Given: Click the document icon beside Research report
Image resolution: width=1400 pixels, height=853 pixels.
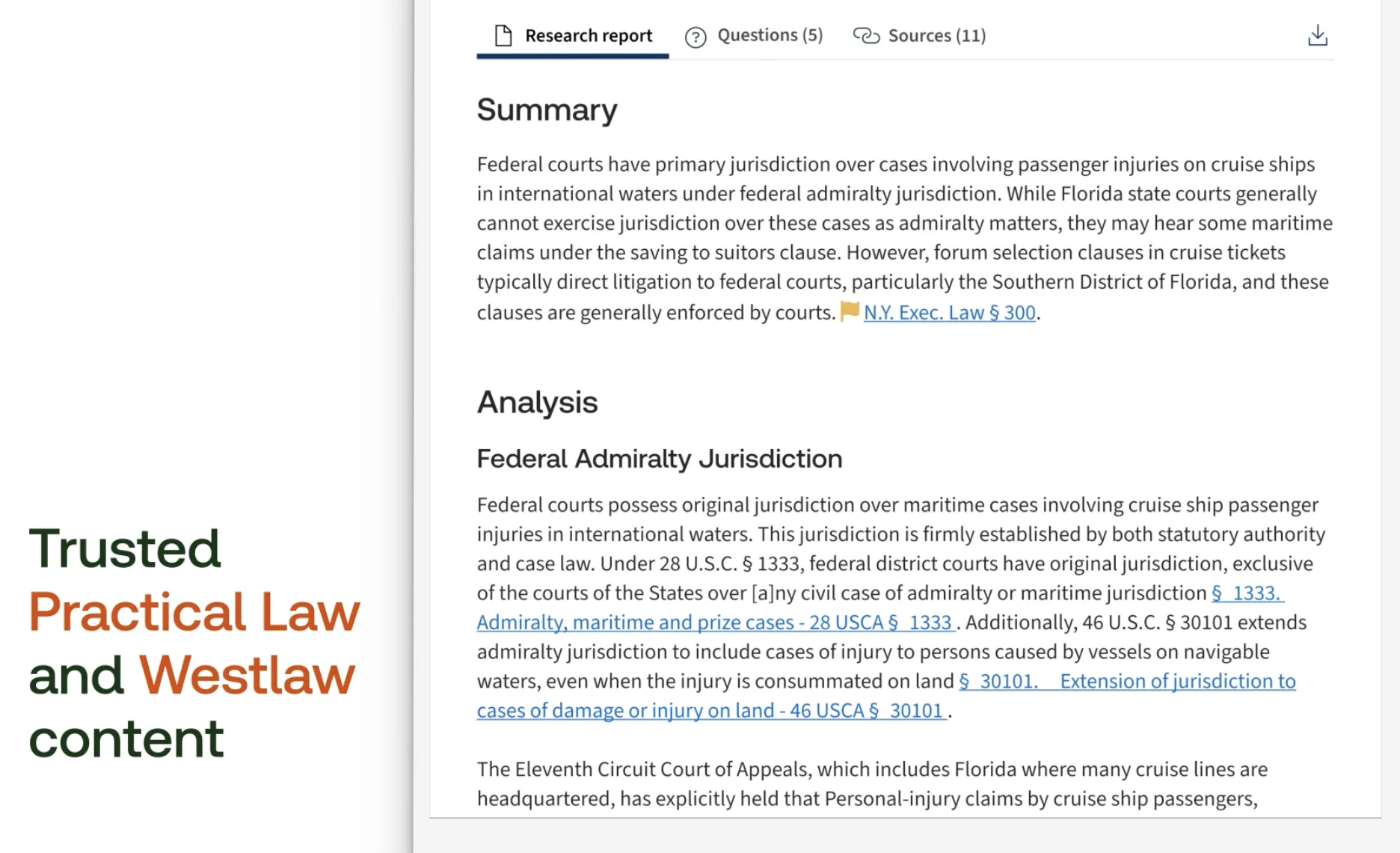Looking at the screenshot, I should pyautogui.click(x=503, y=34).
